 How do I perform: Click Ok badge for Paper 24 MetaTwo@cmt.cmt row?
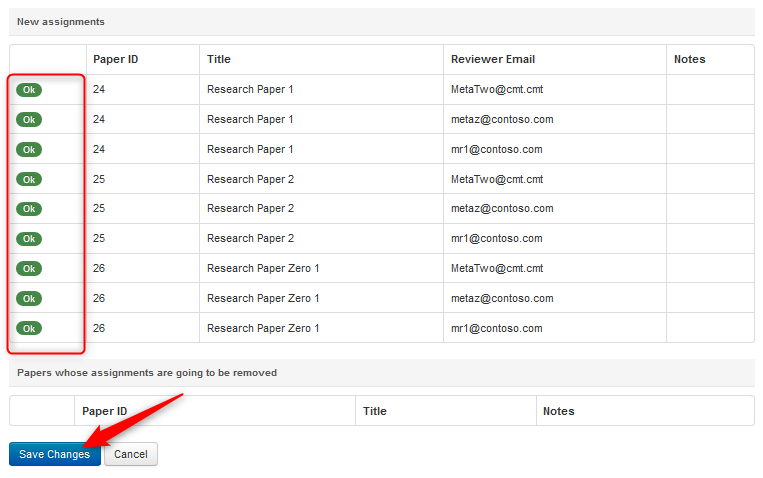(x=29, y=90)
